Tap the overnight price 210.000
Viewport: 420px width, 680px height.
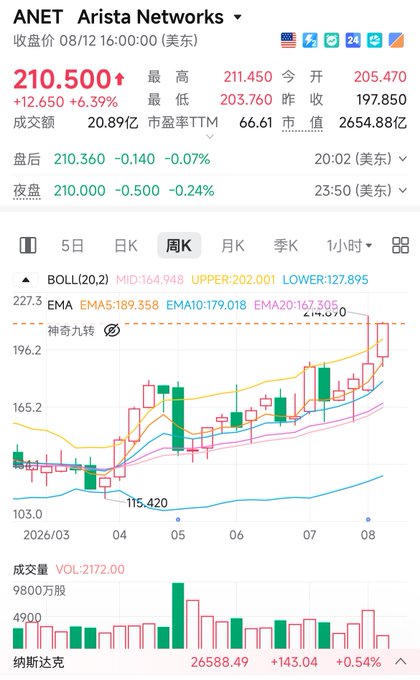click(79, 190)
